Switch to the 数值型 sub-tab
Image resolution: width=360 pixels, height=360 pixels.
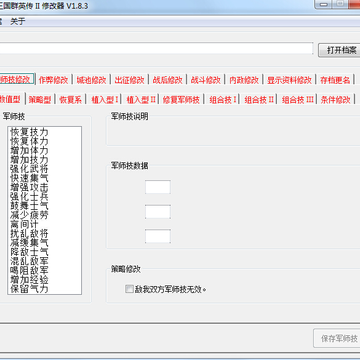coord(11,99)
